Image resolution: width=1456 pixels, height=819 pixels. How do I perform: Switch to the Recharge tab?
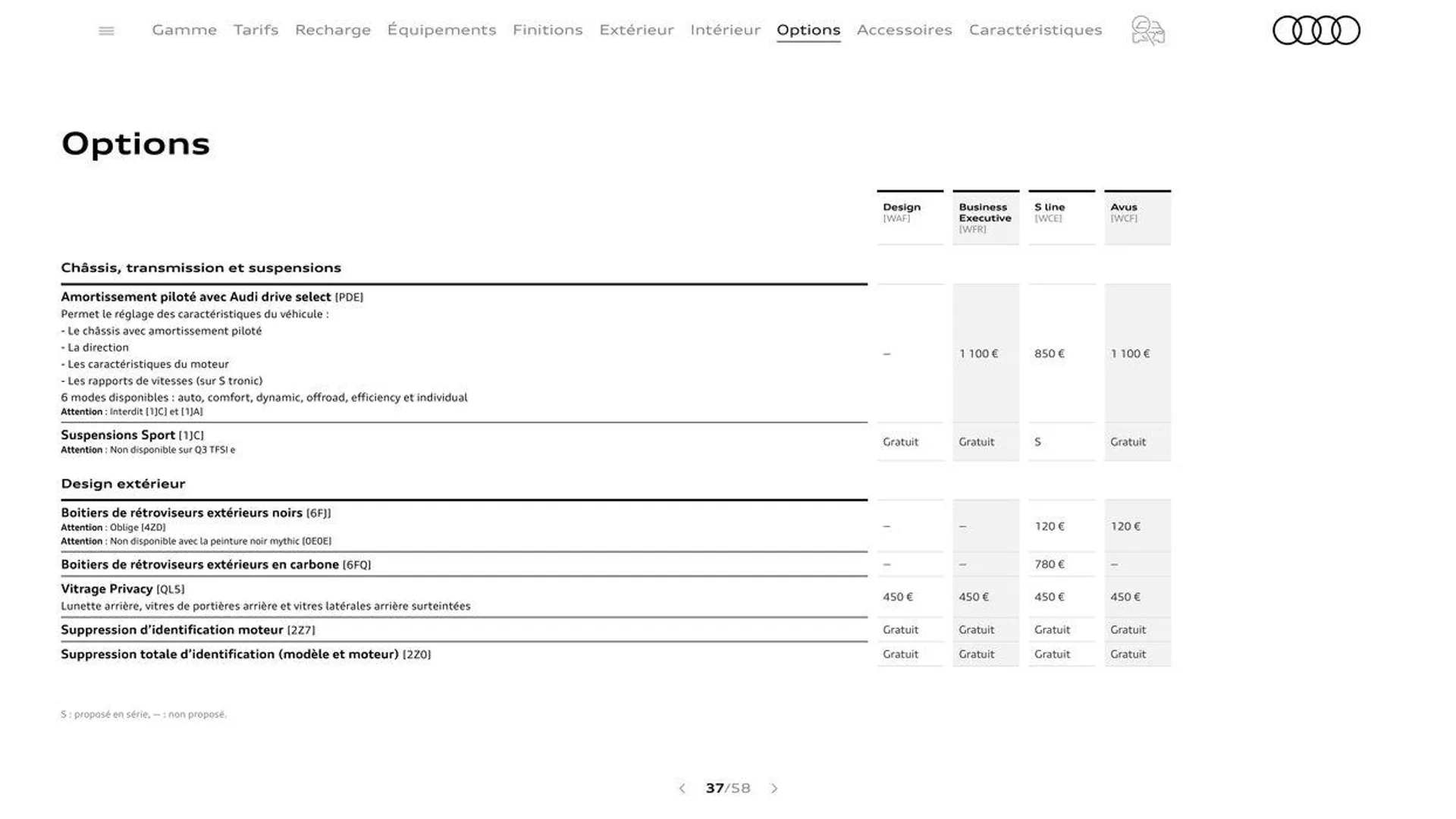point(333,30)
